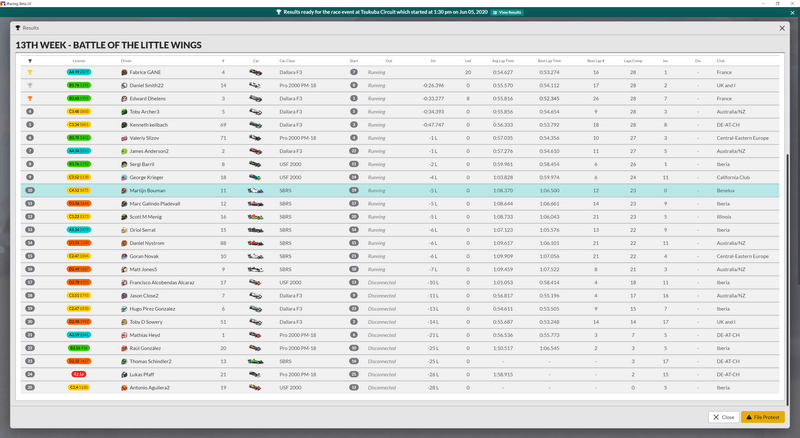Dismiss the results-ready banner with its X

[792, 12]
